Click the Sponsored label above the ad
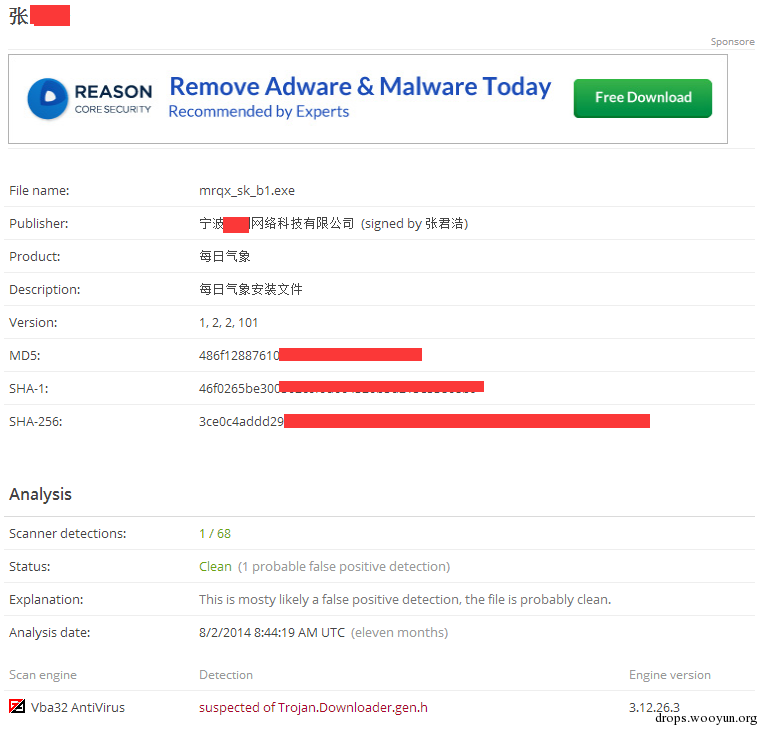The height and width of the screenshot is (730, 761). [732, 42]
